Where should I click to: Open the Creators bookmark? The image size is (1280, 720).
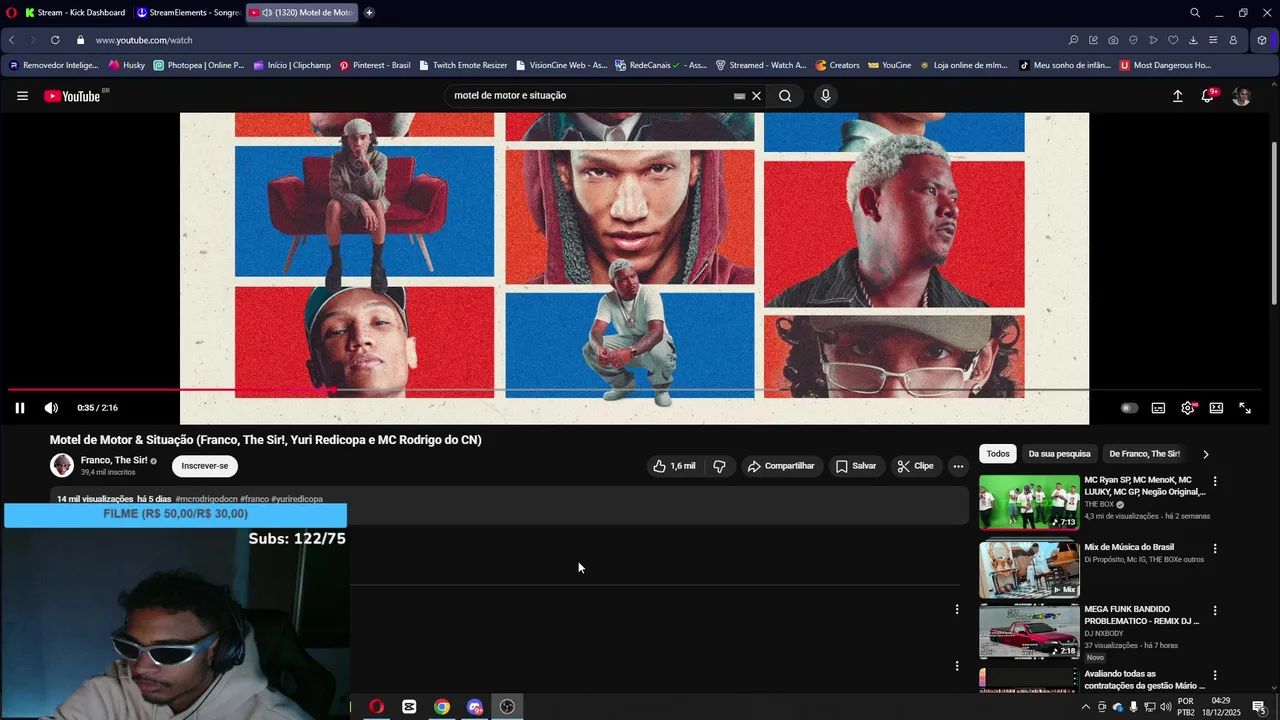837,65
